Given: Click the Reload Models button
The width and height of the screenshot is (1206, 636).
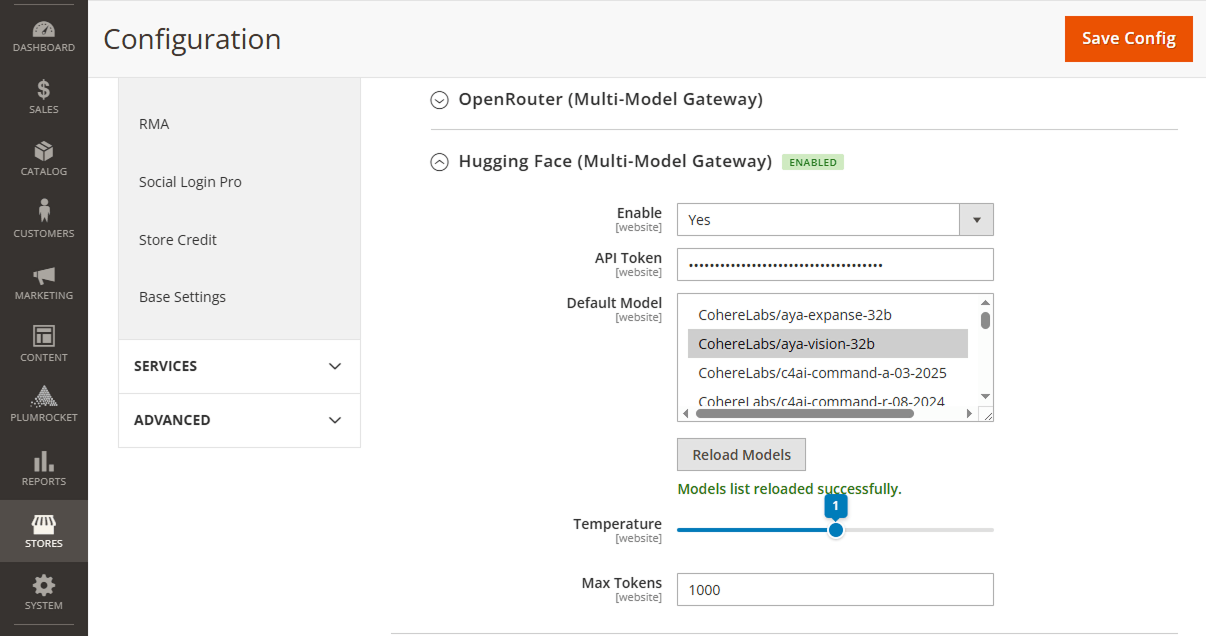Looking at the screenshot, I should (741, 454).
